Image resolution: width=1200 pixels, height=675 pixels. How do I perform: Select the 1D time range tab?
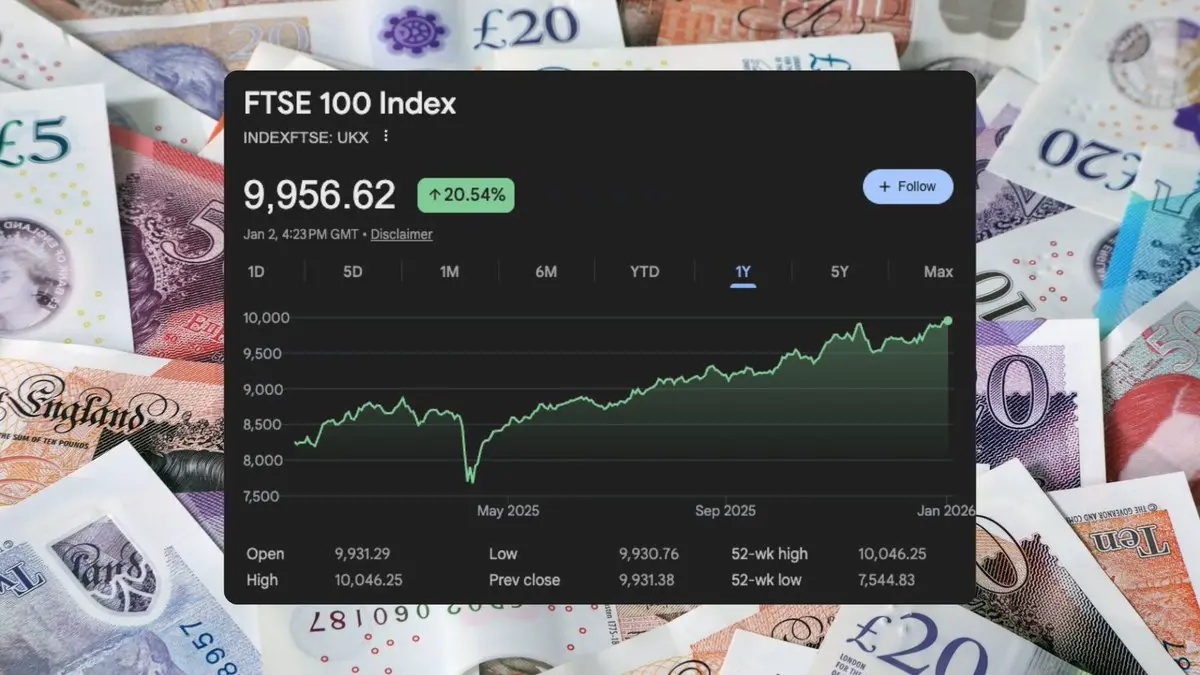tap(256, 271)
